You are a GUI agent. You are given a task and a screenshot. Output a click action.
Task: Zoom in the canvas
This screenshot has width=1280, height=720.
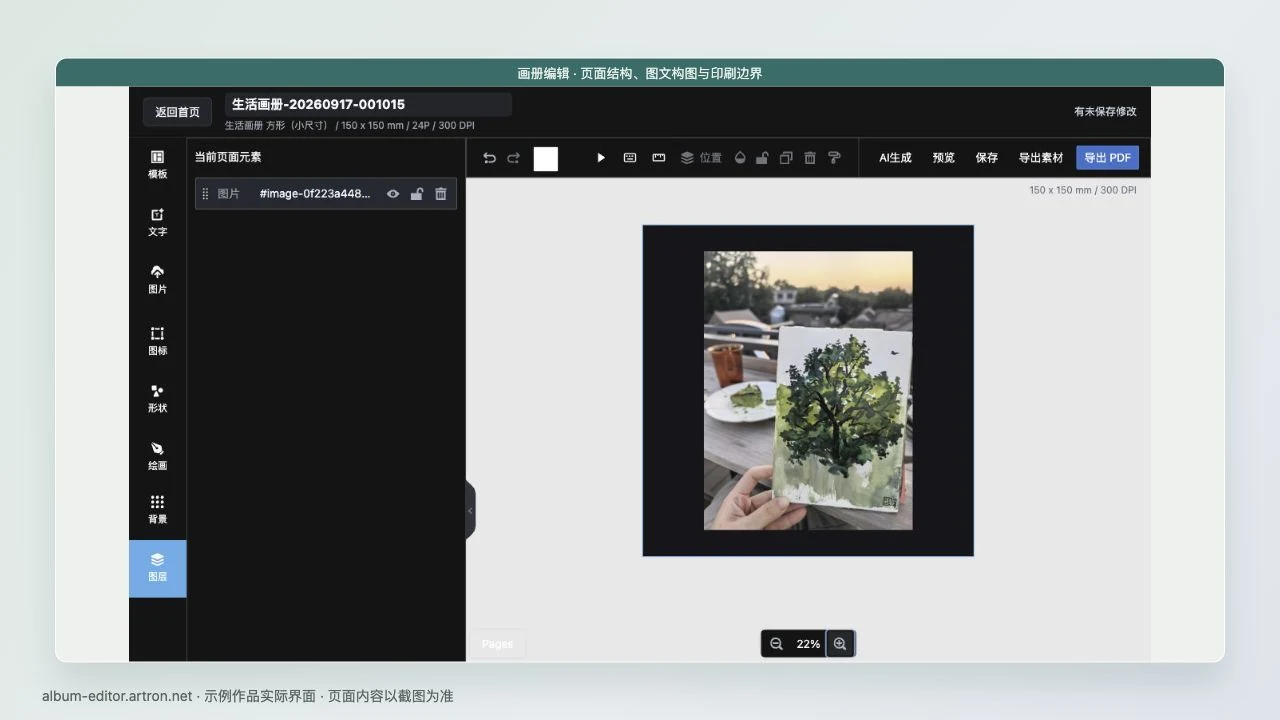click(x=840, y=644)
